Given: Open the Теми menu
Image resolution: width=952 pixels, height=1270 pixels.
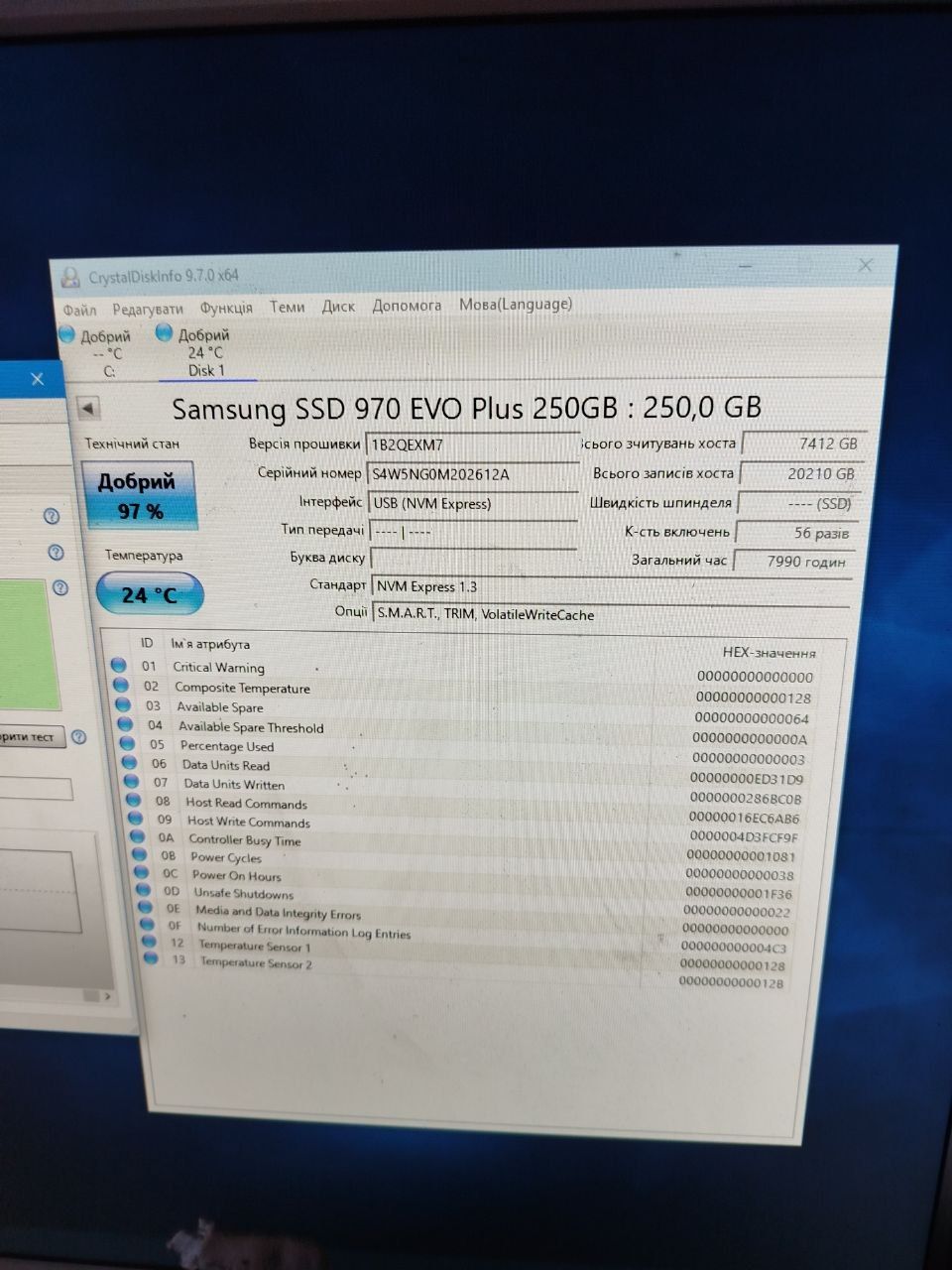Looking at the screenshot, I should (288, 307).
